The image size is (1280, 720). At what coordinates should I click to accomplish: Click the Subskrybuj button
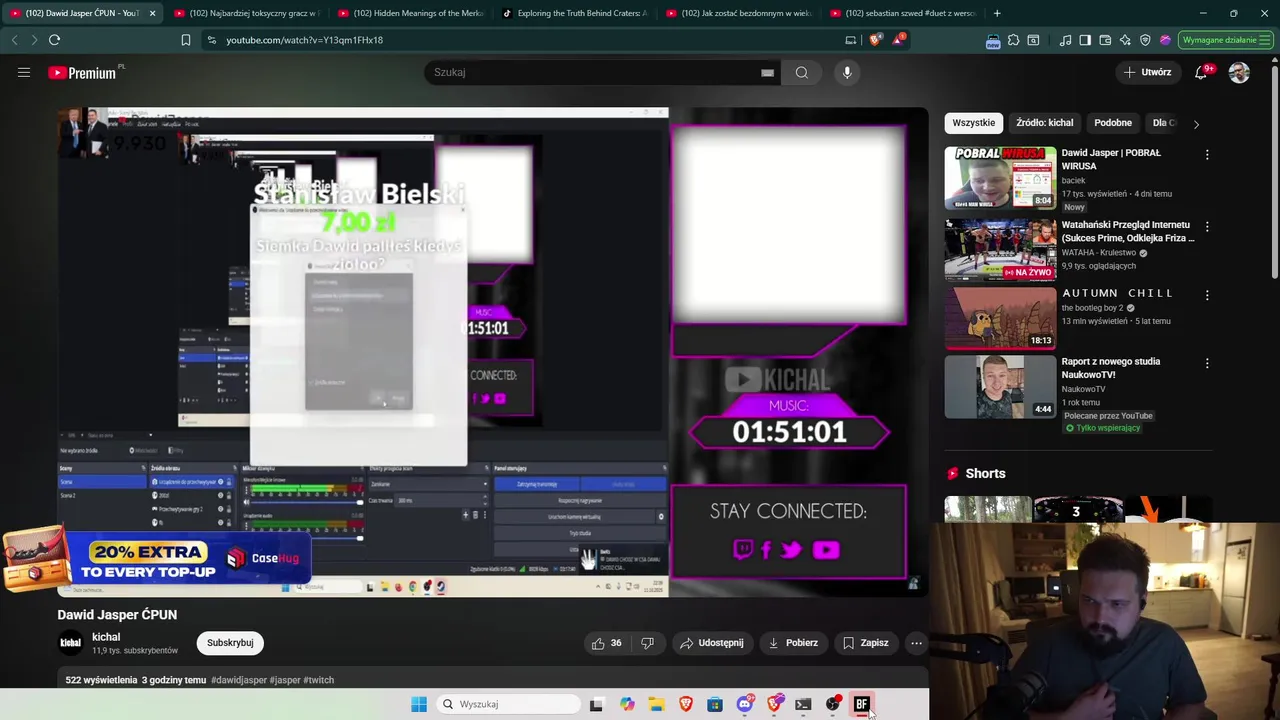click(x=230, y=643)
